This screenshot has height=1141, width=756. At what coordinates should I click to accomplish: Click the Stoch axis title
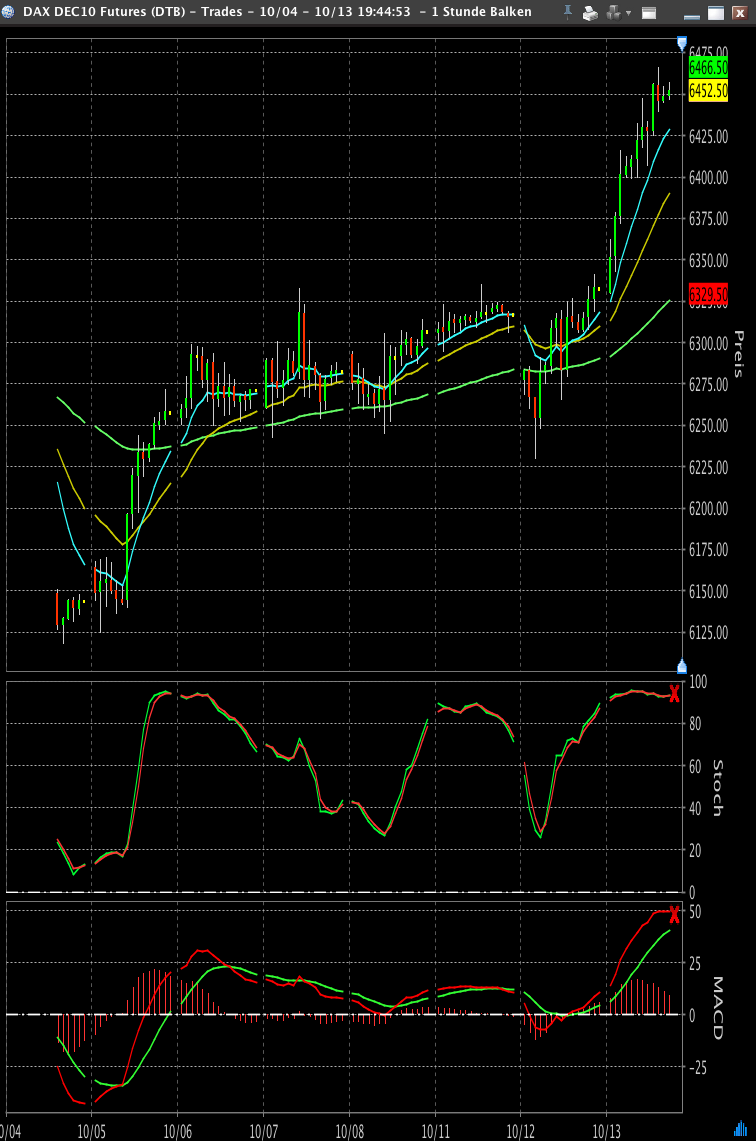click(717, 788)
